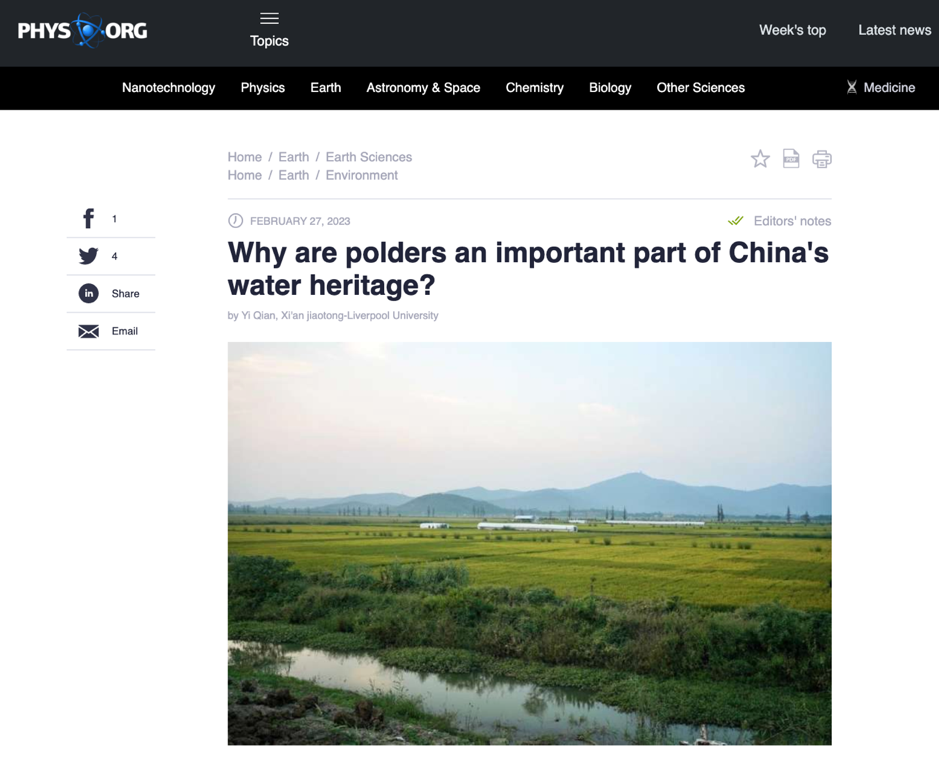Click the Email label in share sidebar
This screenshot has height=758, width=939.
[125, 331]
